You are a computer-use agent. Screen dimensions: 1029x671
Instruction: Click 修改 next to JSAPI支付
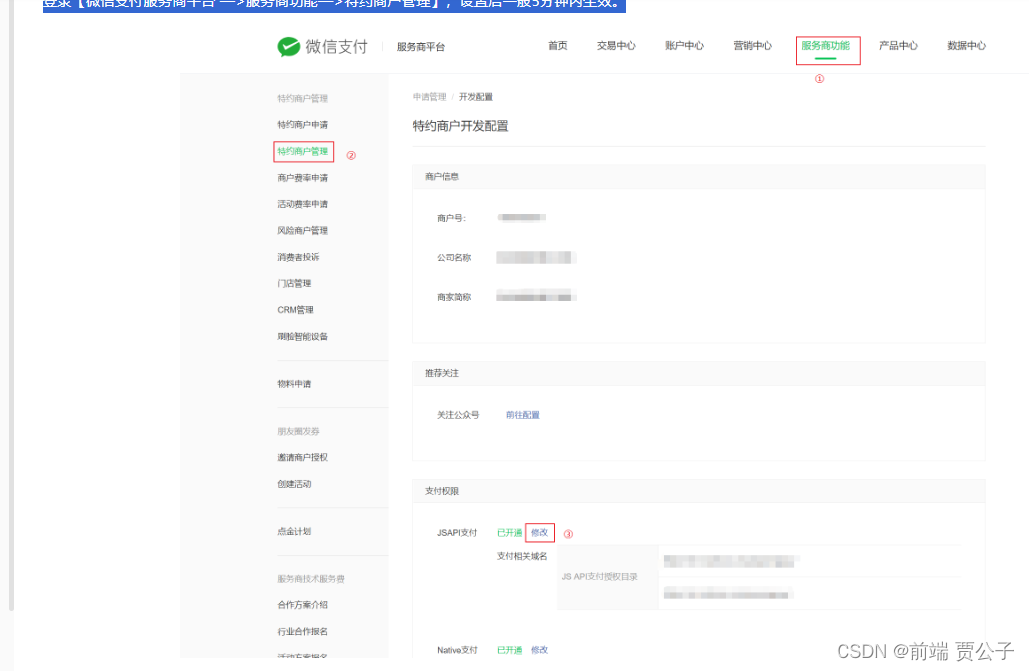pos(539,533)
